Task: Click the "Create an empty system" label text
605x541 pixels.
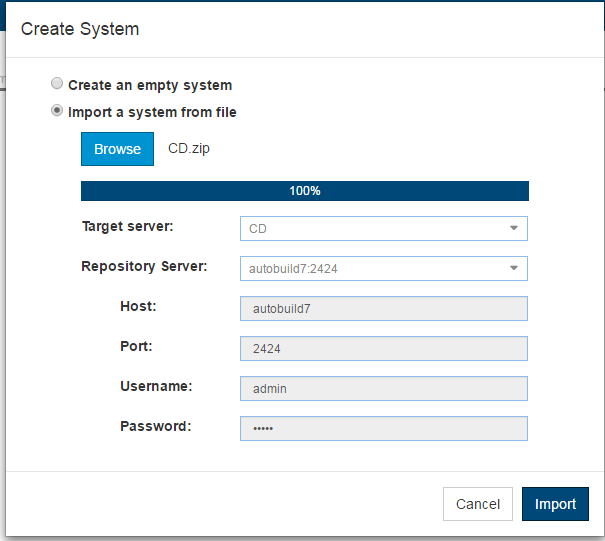Action: pyautogui.click(x=150, y=85)
